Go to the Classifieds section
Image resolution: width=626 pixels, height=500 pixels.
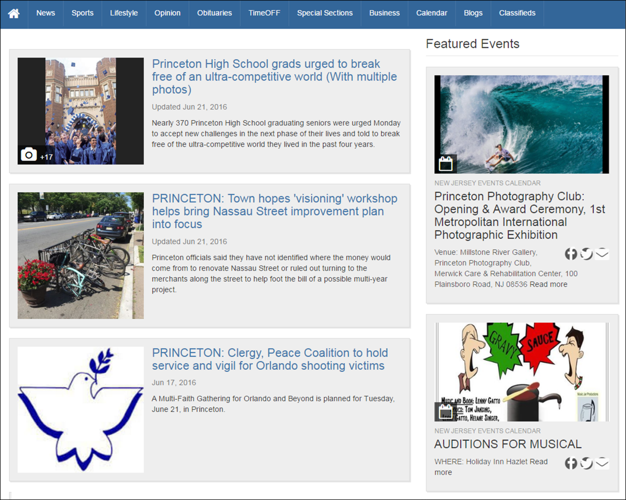[517, 13]
